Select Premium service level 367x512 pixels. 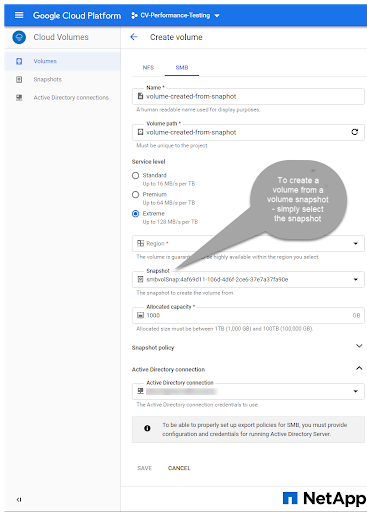(x=135, y=194)
